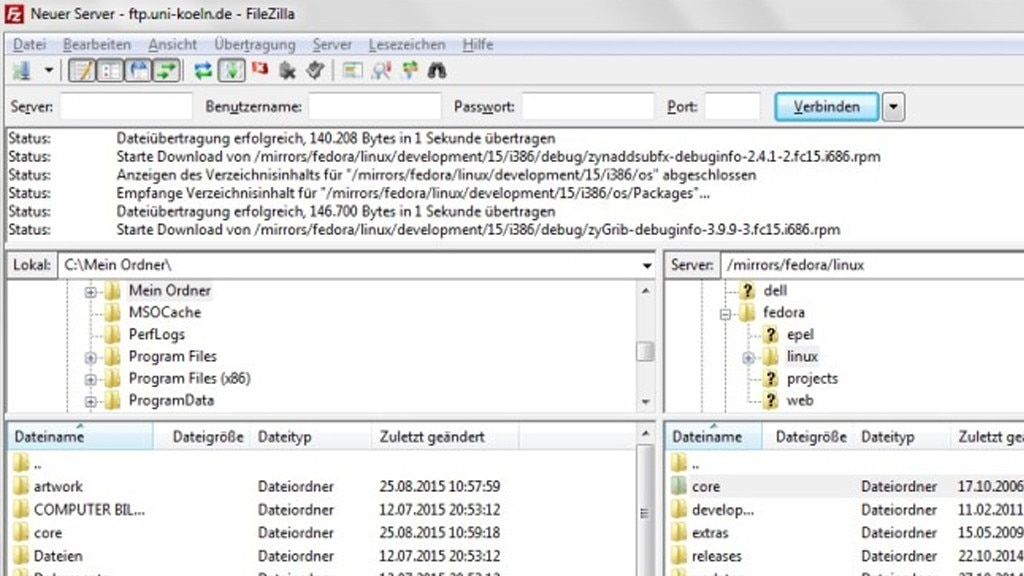The width and height of the screenshot is (1024, 576).
Task: Click the Verbinden button
Action: (827, 106)
